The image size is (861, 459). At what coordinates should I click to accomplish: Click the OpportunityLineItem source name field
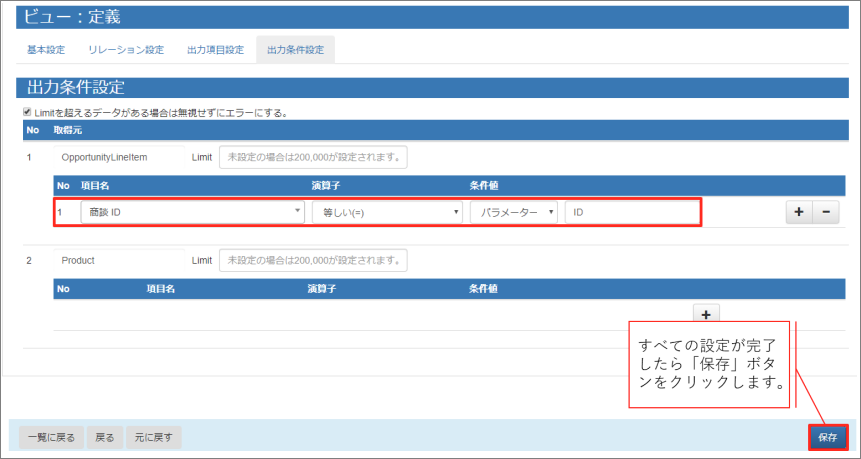120,158
